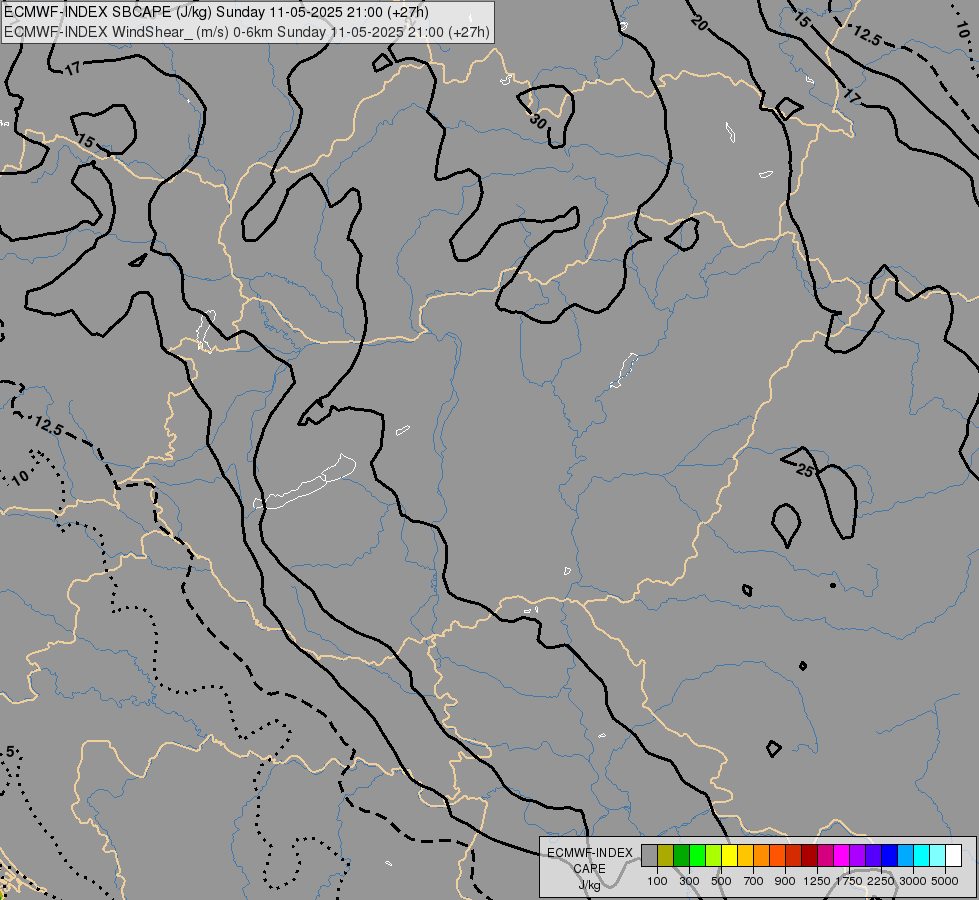Viewport: 979px width, 900px height.
Task: Click the ECMWF-INDEX WindShear title line
Action: pos(247,32)
